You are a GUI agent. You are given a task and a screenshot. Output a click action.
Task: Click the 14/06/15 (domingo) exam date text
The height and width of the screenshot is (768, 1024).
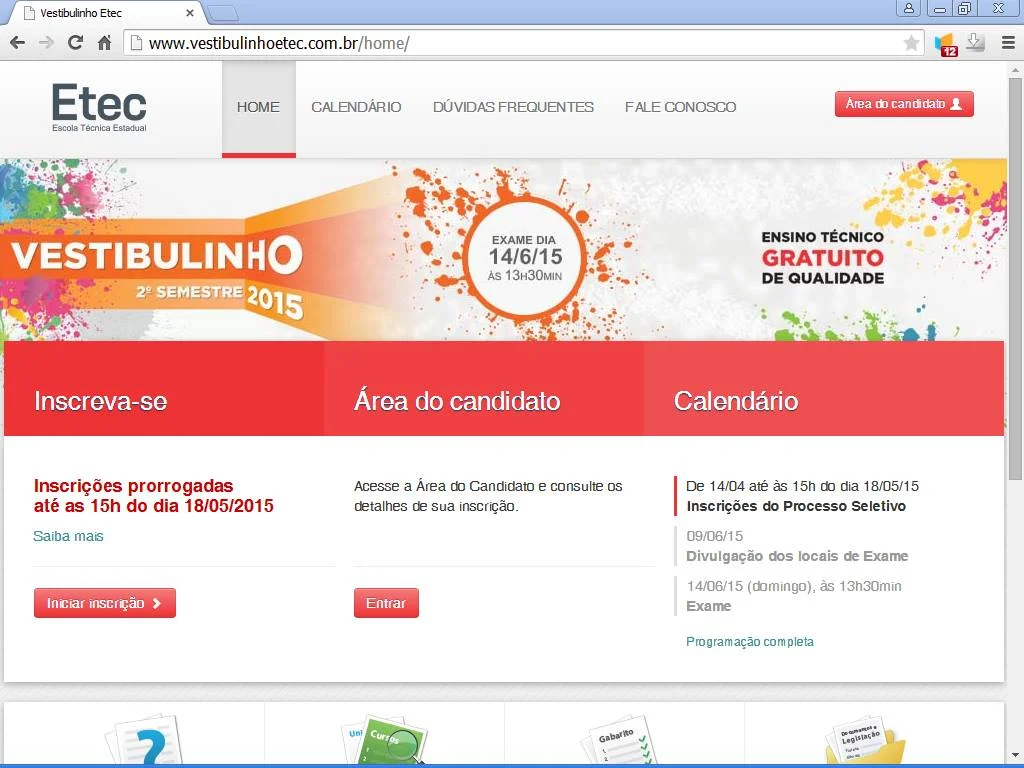pyautogui.click(x=793, y=586)
